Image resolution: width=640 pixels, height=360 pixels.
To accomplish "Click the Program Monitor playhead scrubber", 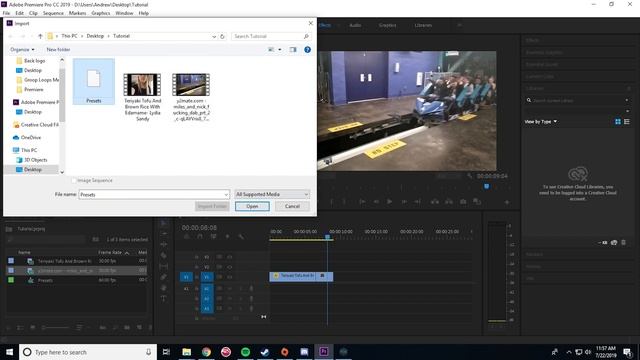I will 487,187.
